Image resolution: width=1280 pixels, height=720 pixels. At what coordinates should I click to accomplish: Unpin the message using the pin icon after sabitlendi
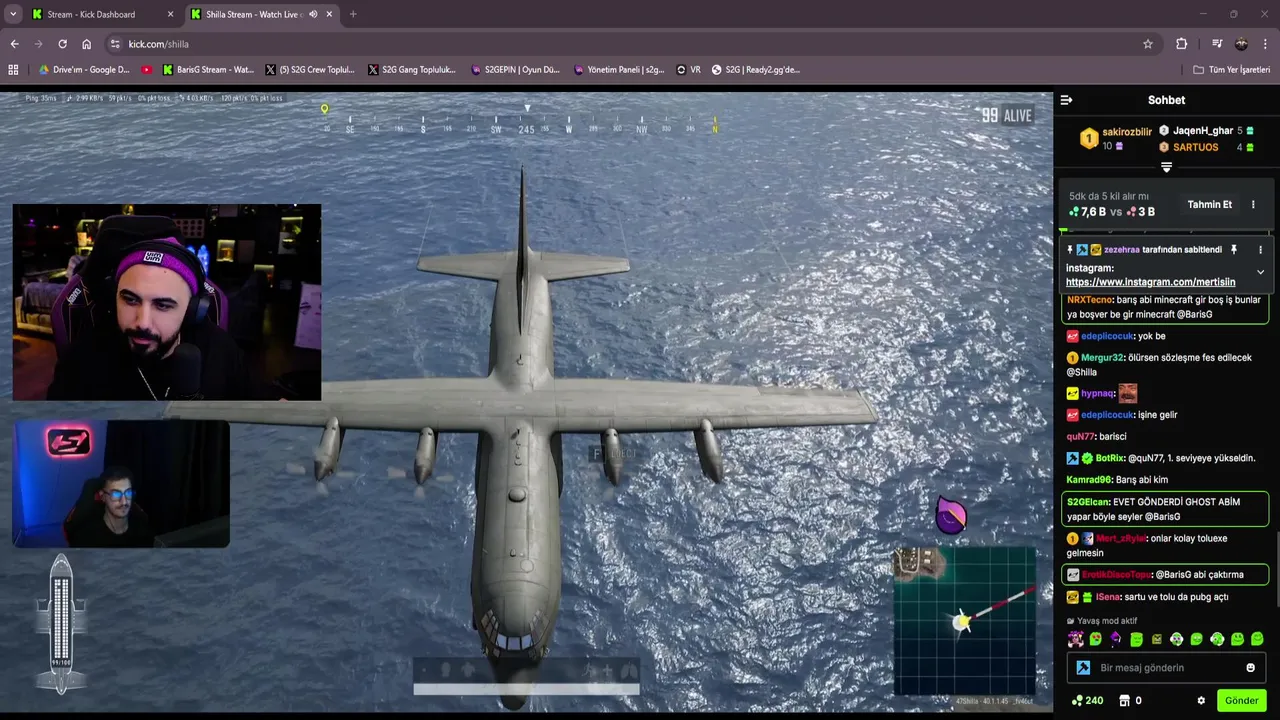1233,250
